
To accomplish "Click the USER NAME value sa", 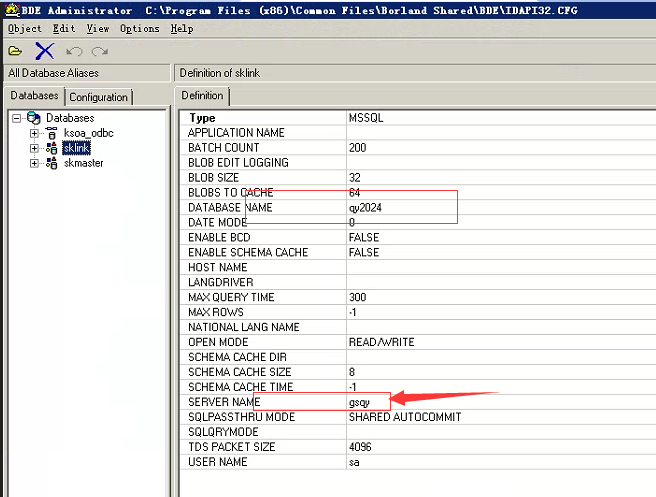I will [x=354, y=462].
